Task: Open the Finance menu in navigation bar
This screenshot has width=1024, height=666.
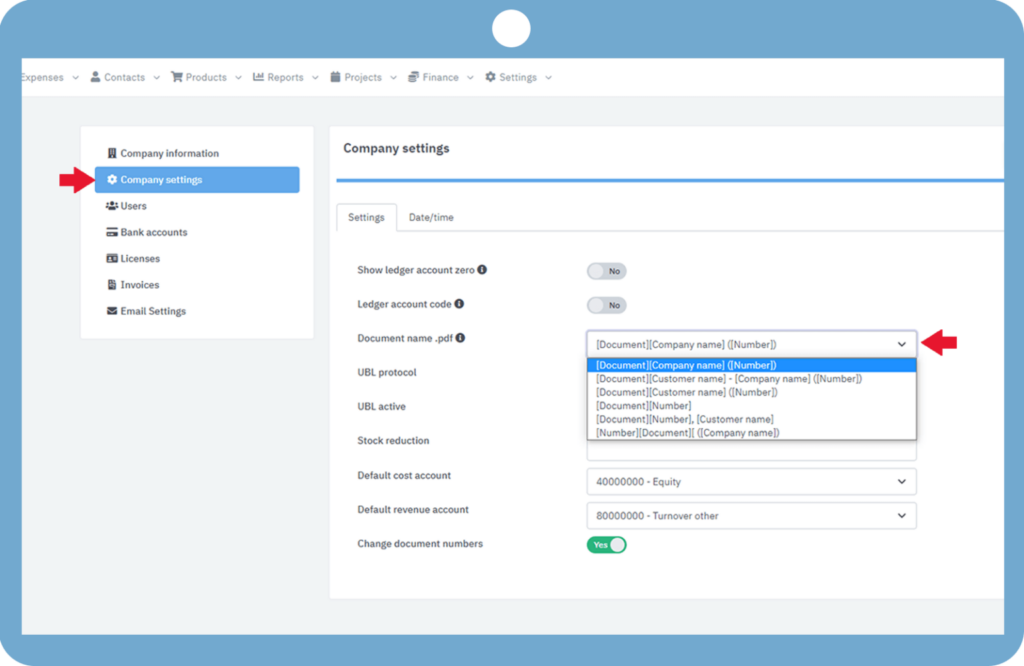Action: (x=440, y=78)
